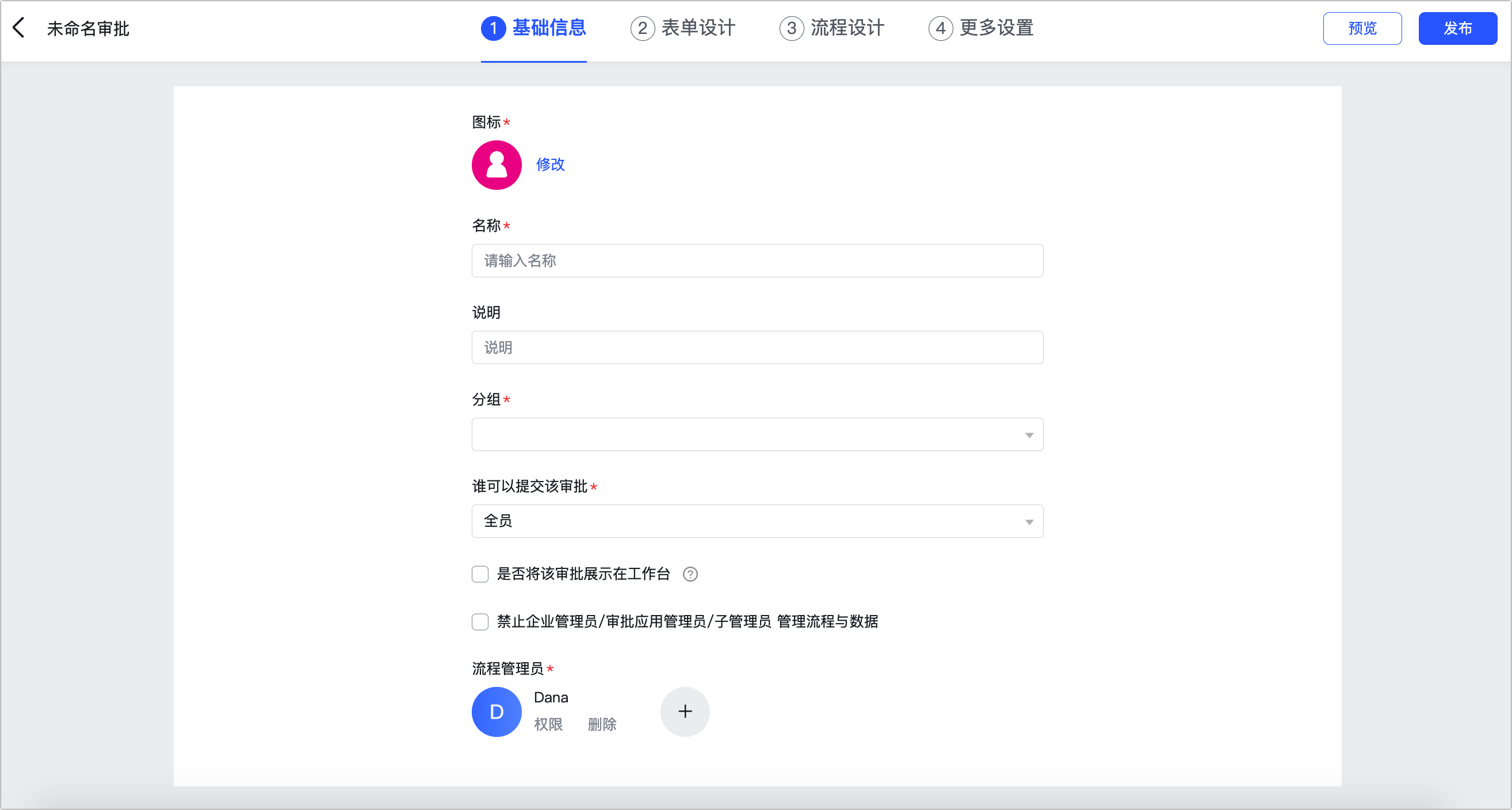1512x810 pixels.
Task: Click Dana's blue D avatar
Action: click(x=496, y=712)
